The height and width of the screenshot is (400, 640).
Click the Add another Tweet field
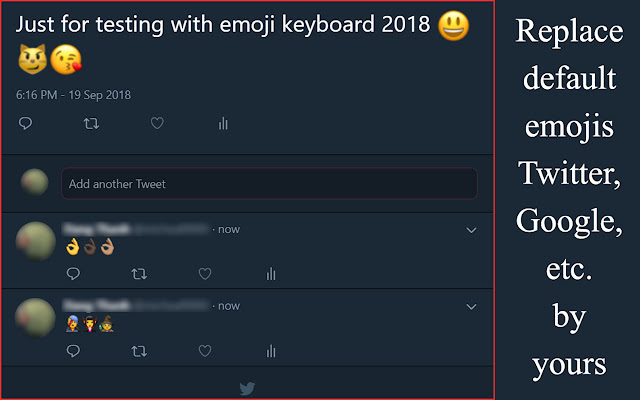click(269, 184)
